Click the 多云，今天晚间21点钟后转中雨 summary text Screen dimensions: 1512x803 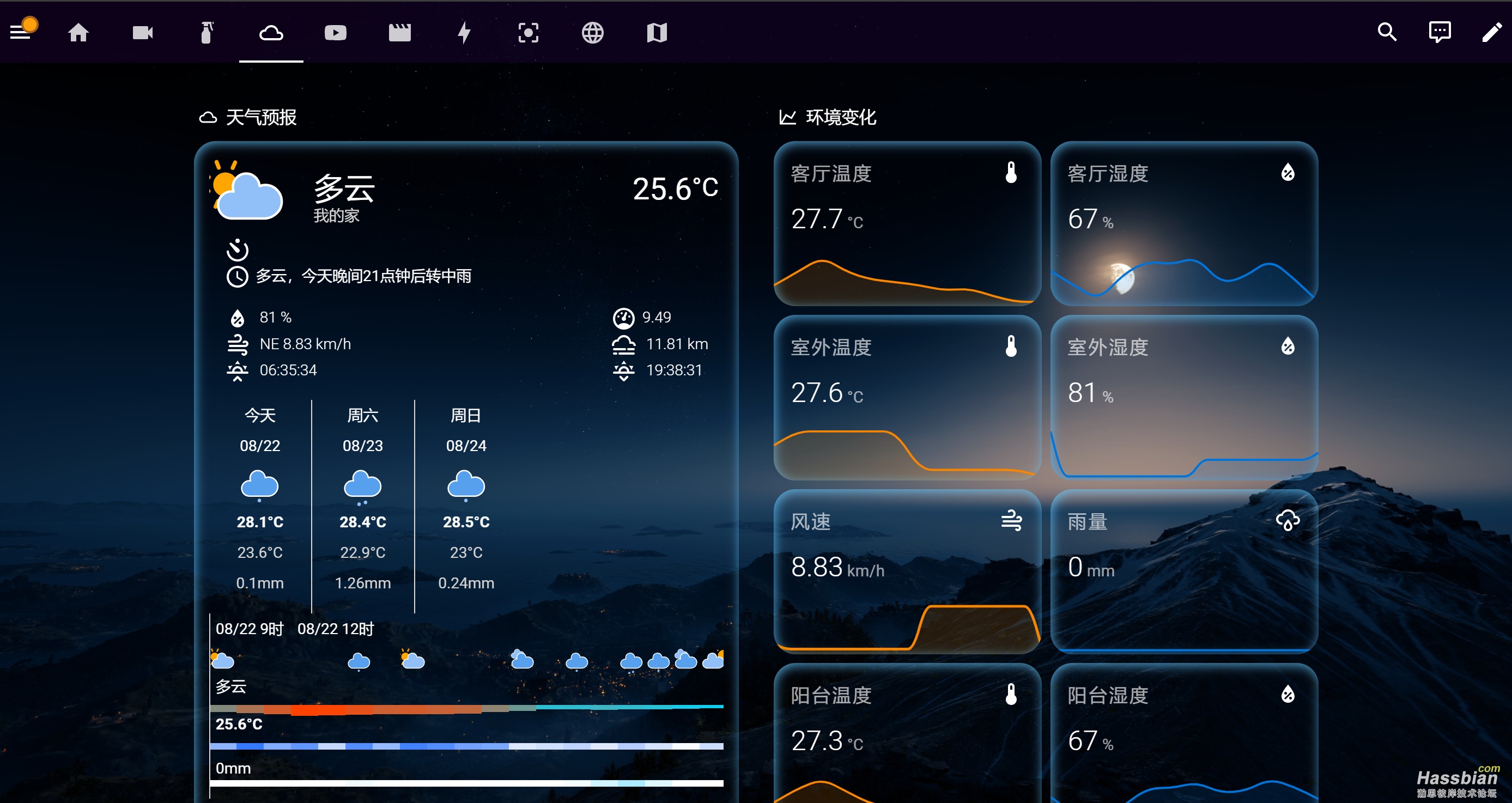(363, 276)
